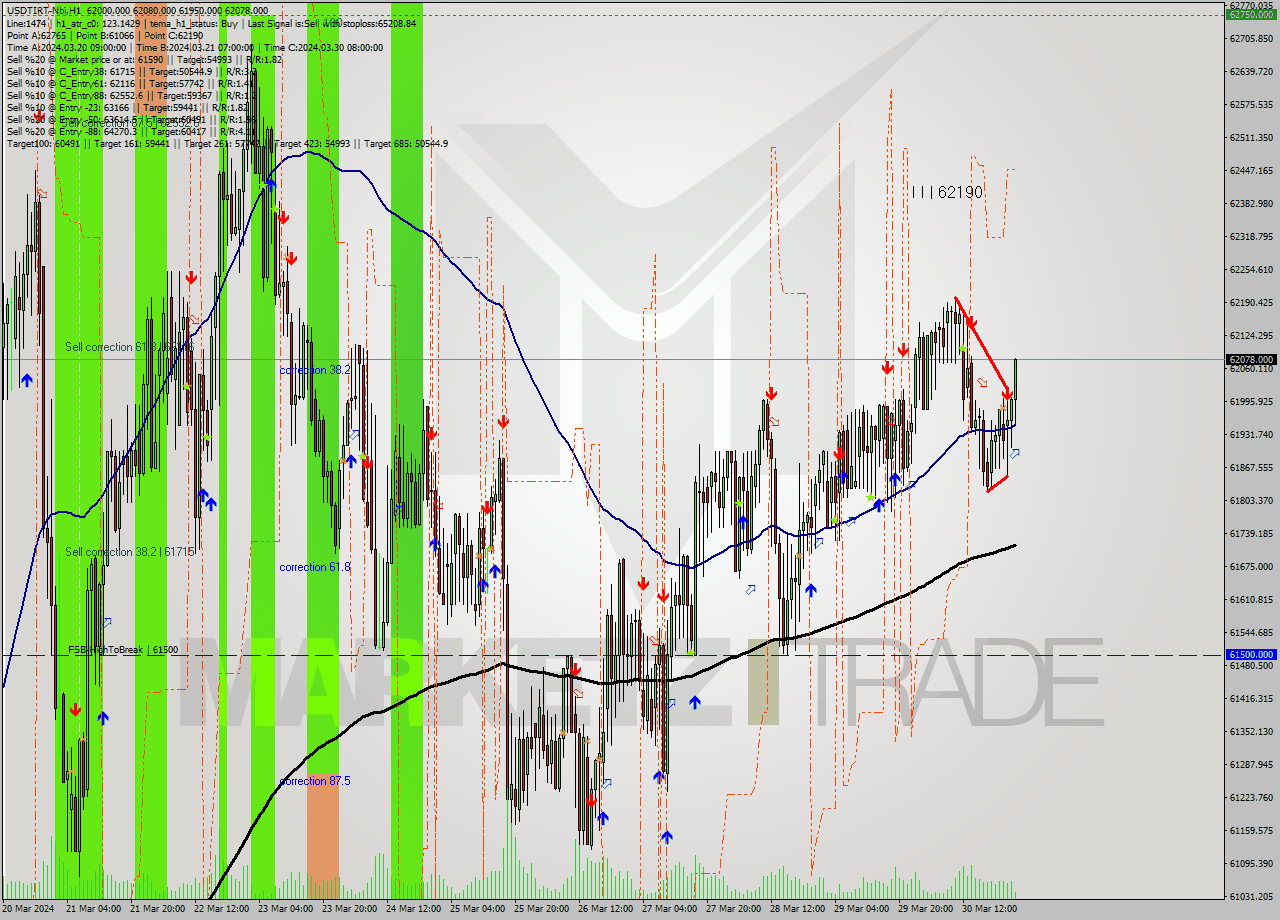Click the 'Sell %20 @ Market price or at: 61590' line
Viewport: 1280px width, 920px height.
(x=144, y=59)
